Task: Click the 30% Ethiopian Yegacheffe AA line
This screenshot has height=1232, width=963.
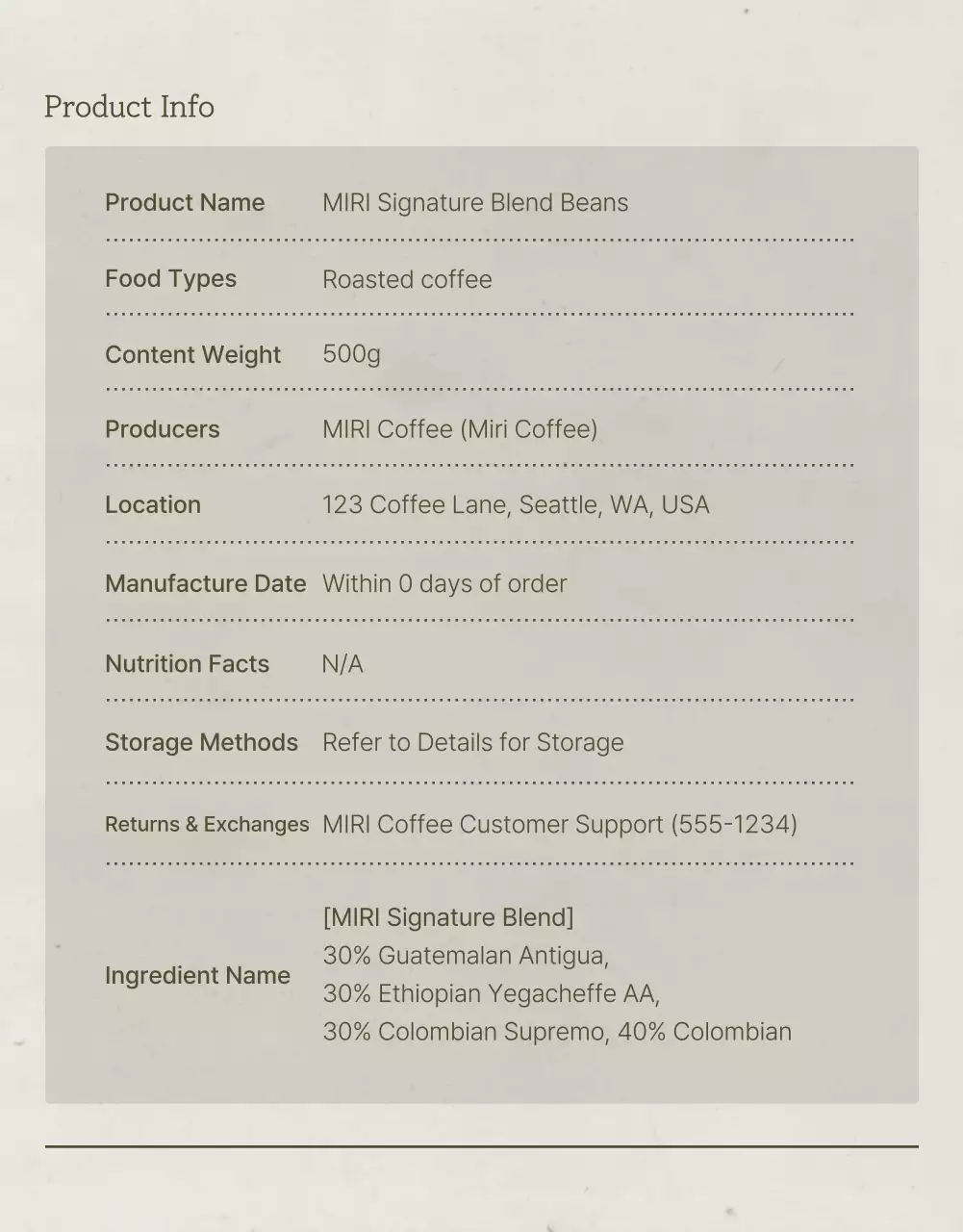Action: [491, 993]
